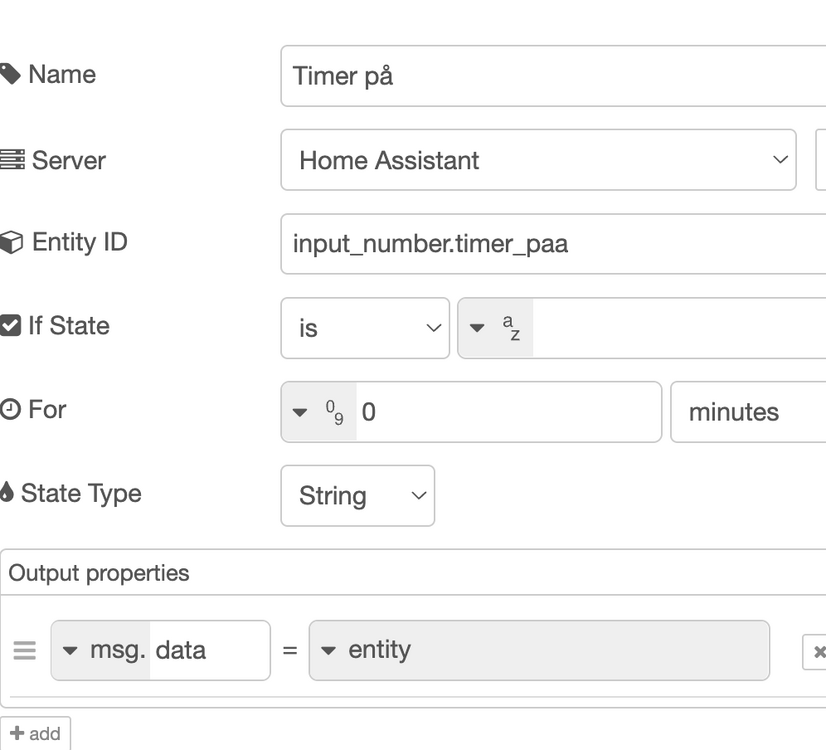Grab the output property drag handle
Image resolution: width=826 pixels, height=750 pixels.
25,651
